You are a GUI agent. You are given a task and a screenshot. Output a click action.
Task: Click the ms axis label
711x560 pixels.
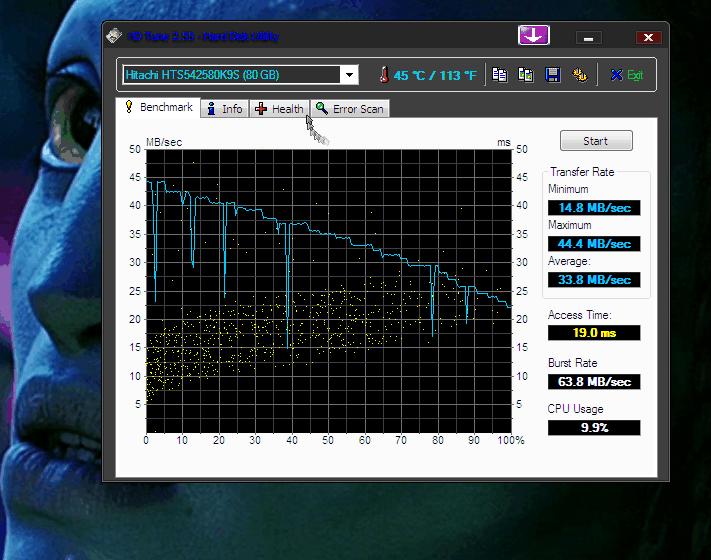point(504,142)
